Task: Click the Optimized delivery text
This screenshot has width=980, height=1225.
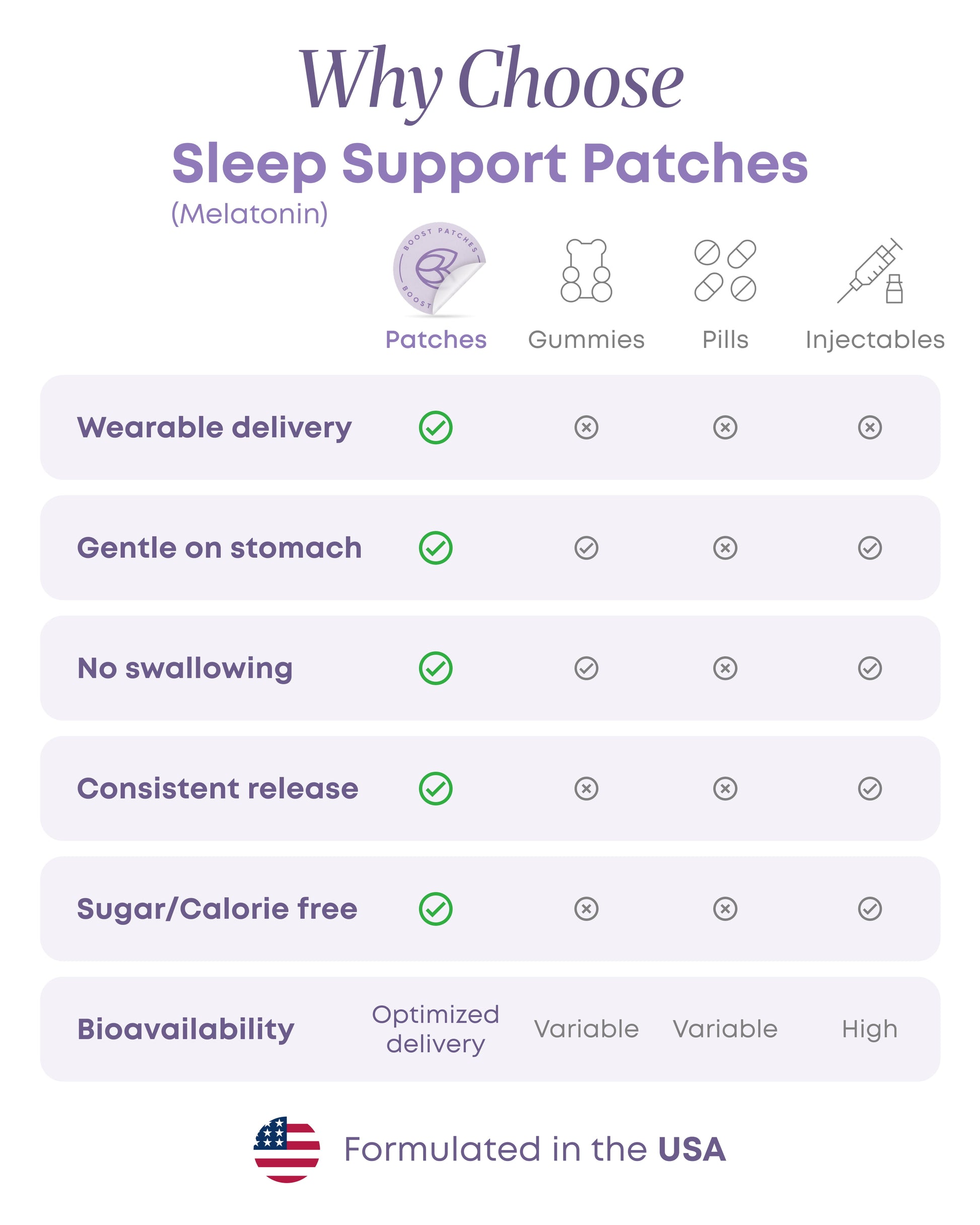Action: [x=436, y=1030]
